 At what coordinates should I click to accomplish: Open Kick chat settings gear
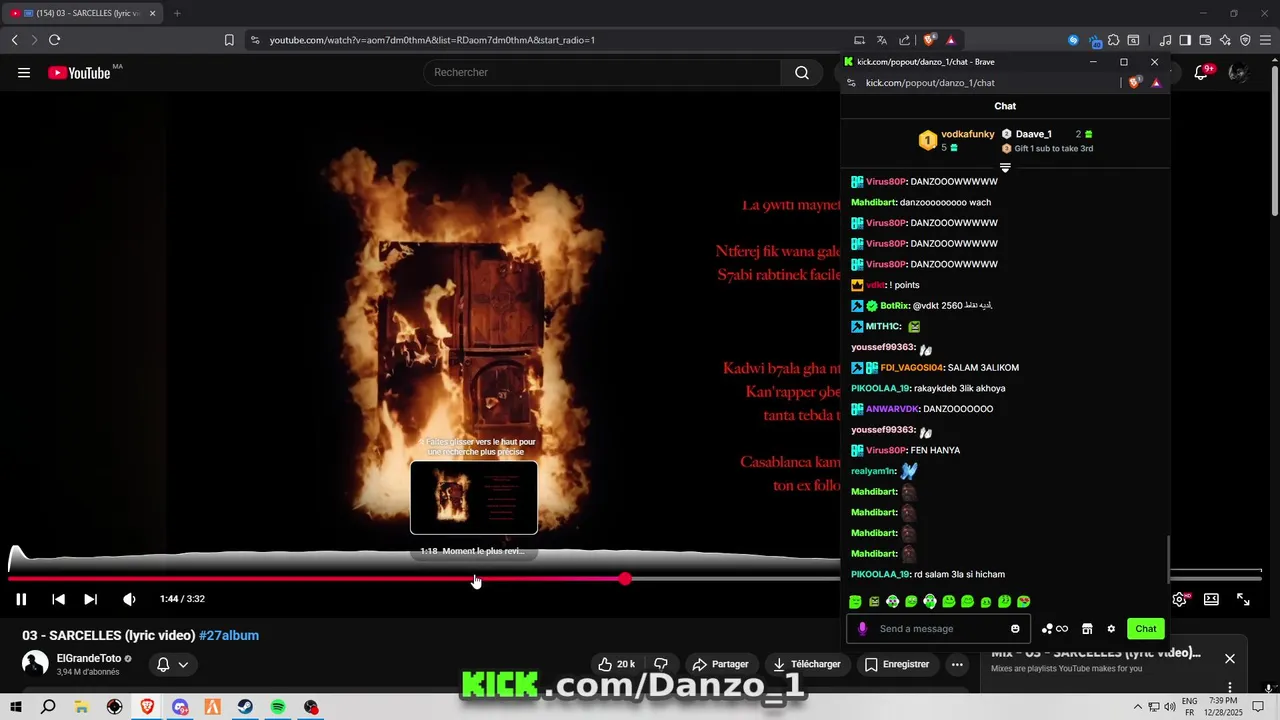coord(1111,629)
